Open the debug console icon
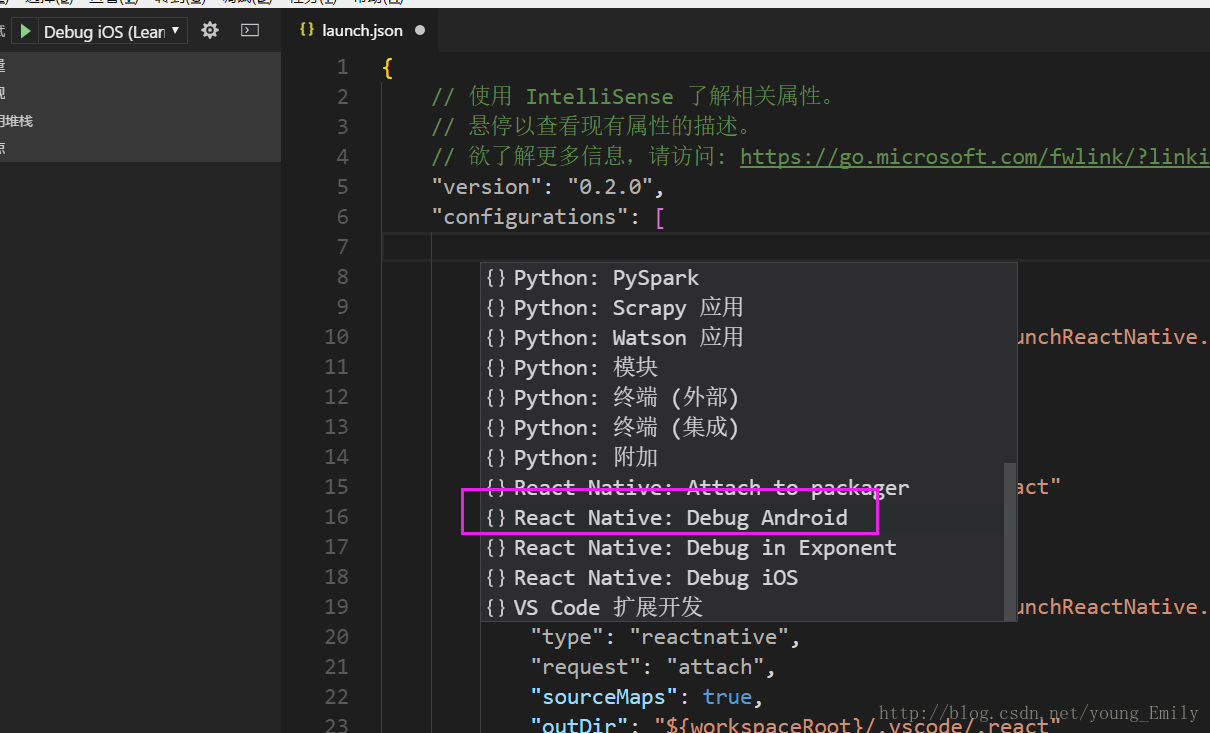This screenshot has width=1210, height=733. [x=250, y=31]
